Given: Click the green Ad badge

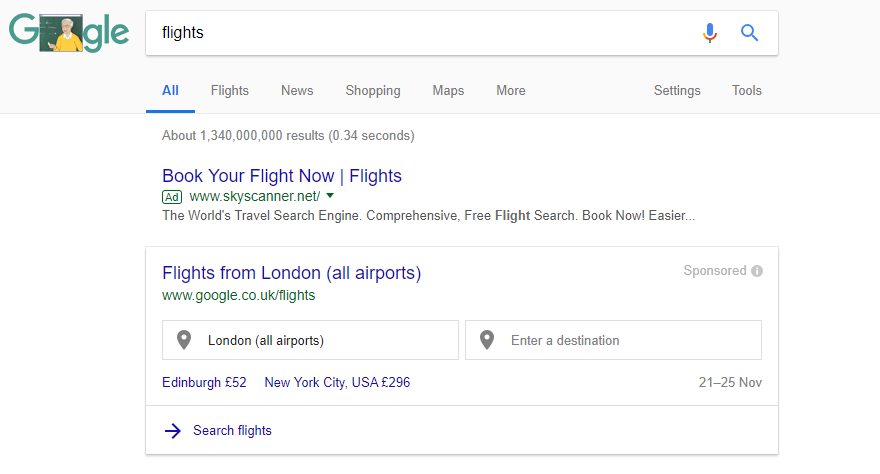Looking at the screenshot, I should (172, 196).
